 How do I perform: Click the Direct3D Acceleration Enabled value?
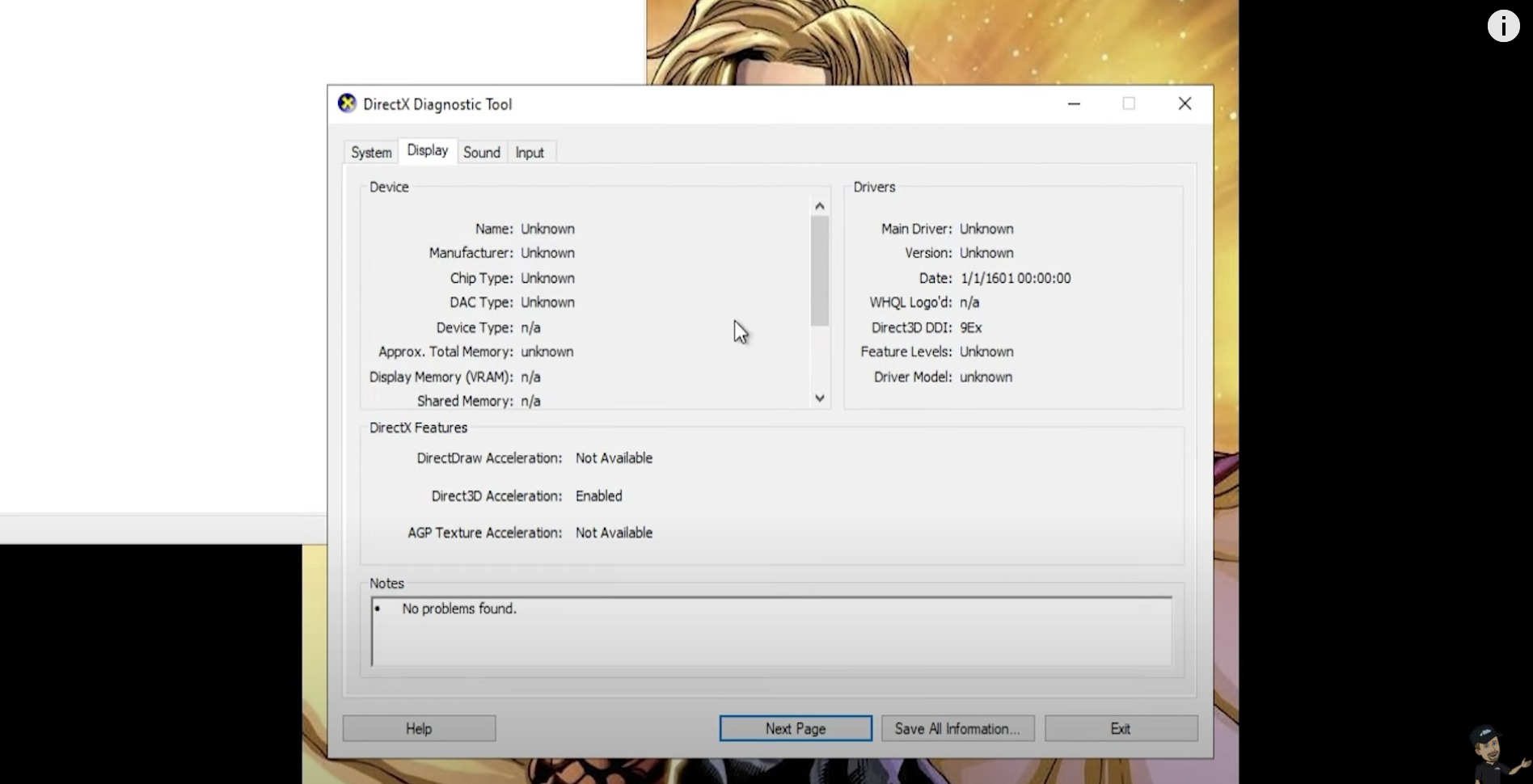598,495
